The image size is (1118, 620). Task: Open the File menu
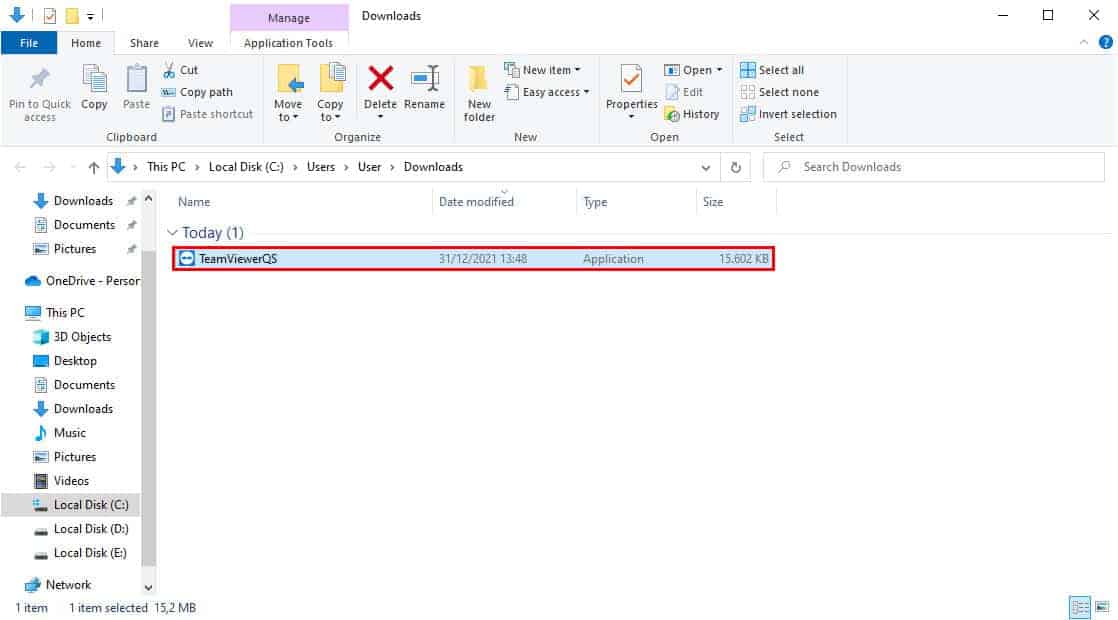[x=29, y=43]
